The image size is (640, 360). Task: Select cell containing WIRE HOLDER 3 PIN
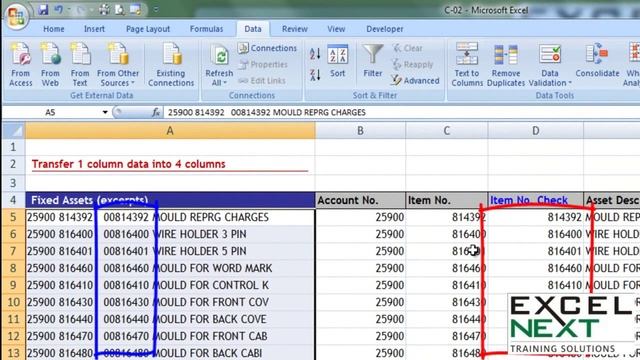coord(170,234)
